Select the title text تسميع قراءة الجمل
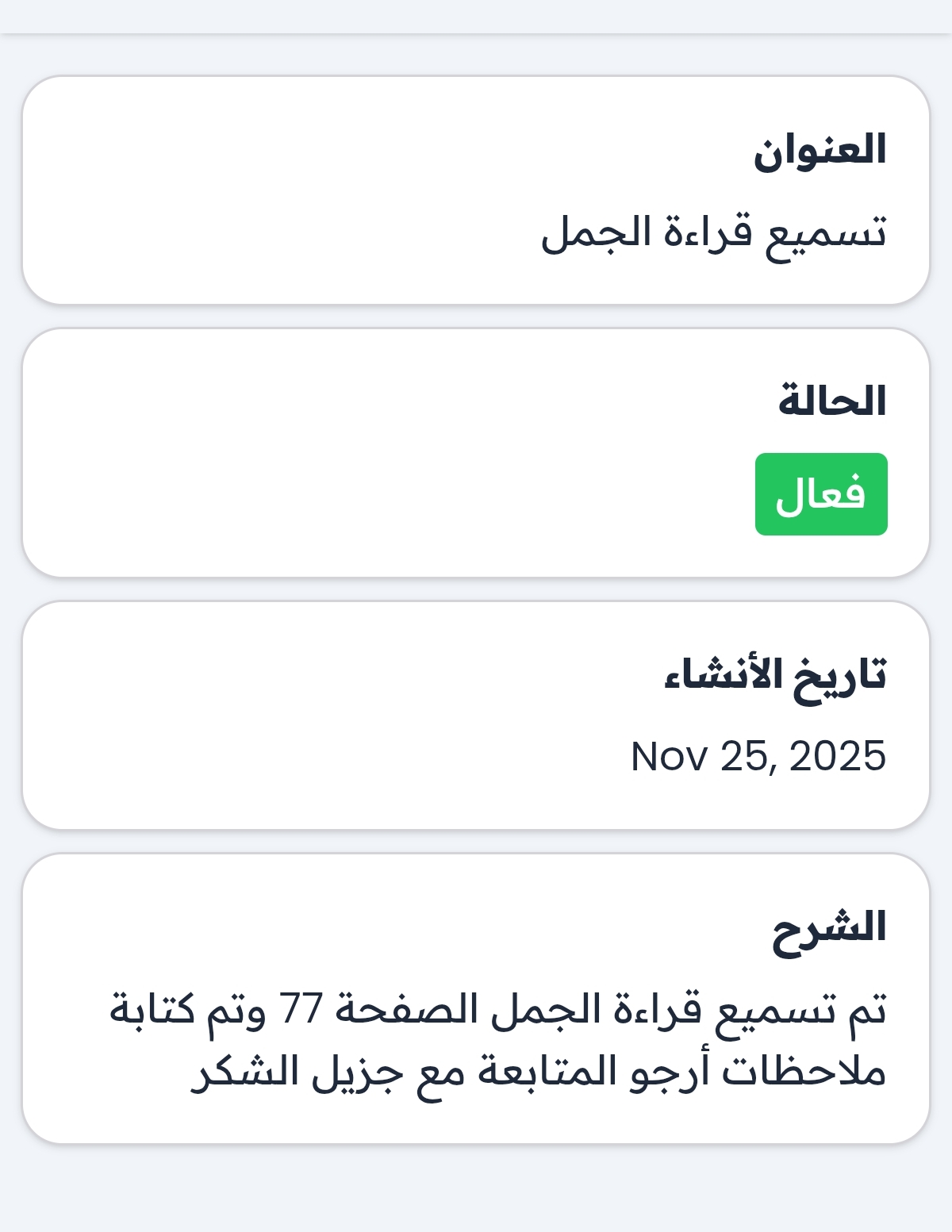The width and height of the screenshot is (952, 1232). click(713, 233)
